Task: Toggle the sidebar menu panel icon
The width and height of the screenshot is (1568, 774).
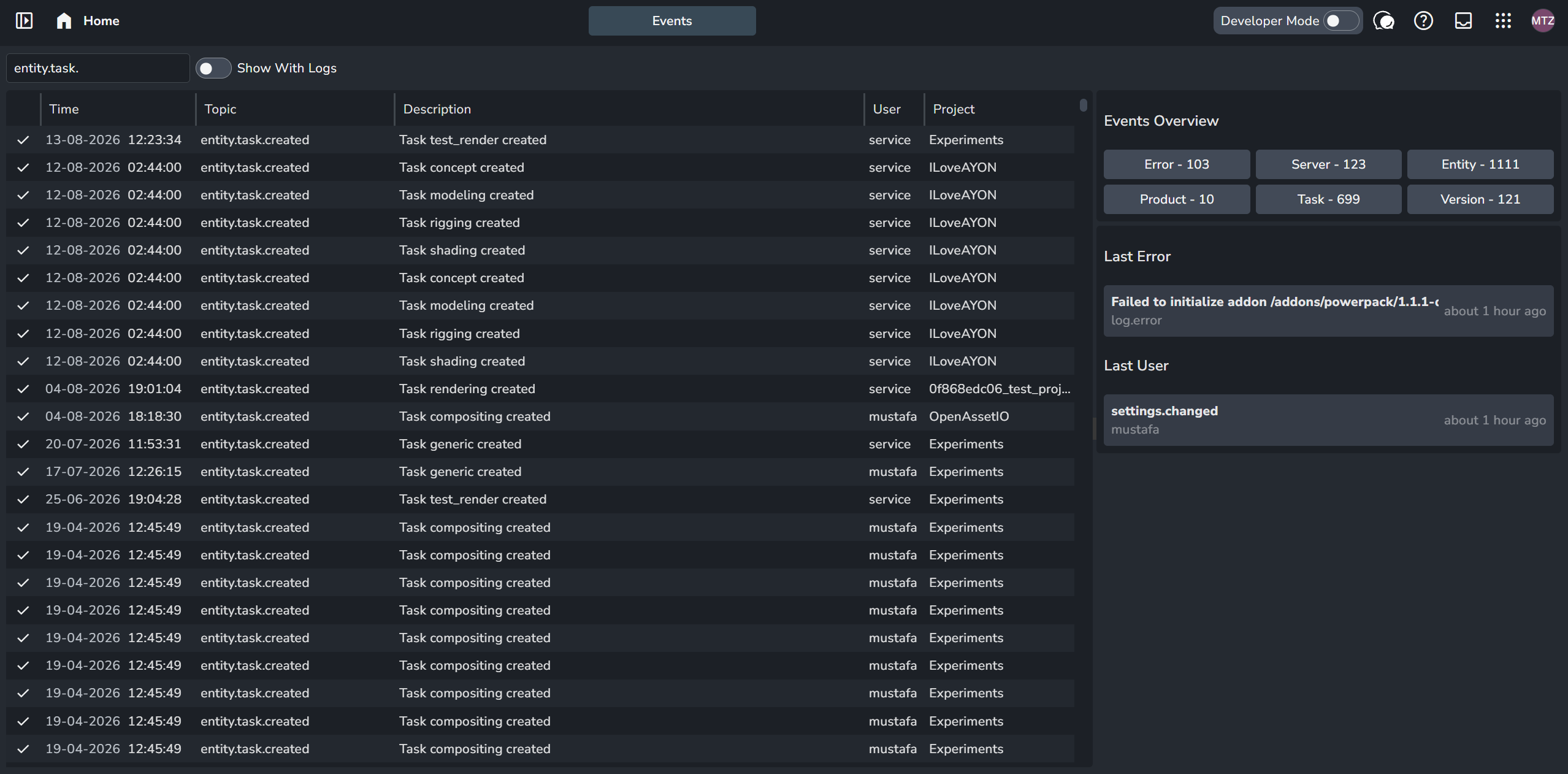Action: [x=24, y=21]
